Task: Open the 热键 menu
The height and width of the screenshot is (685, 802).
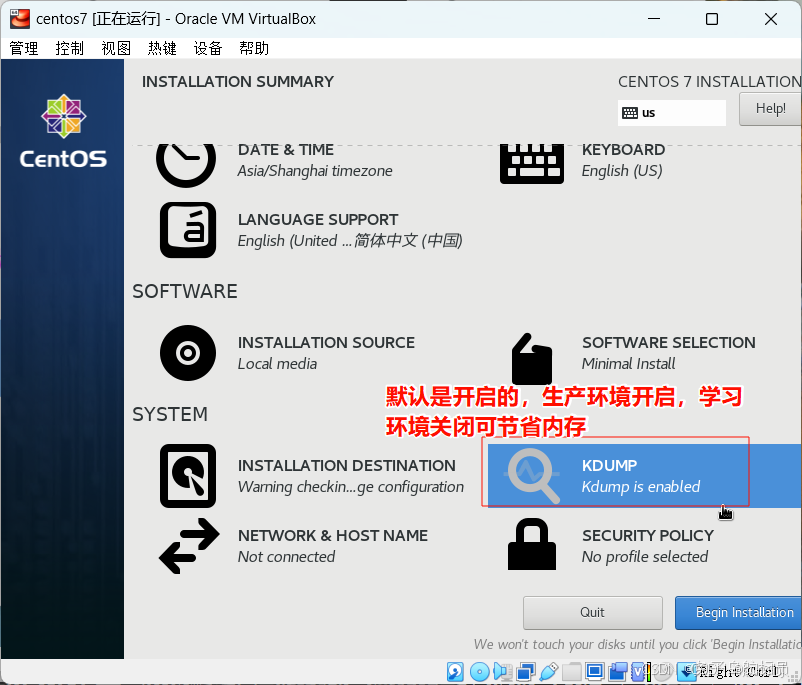Action: pyautogui.click(x=162, y=49)
